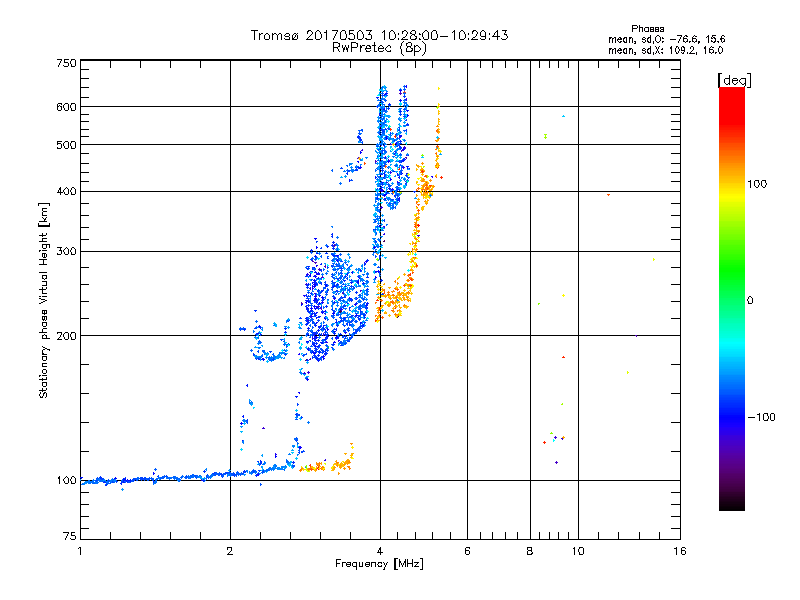The width and height of the screenshot is (800, 600).
Task: Click the x-axis tick label '2'
Action: coord(230,551)
